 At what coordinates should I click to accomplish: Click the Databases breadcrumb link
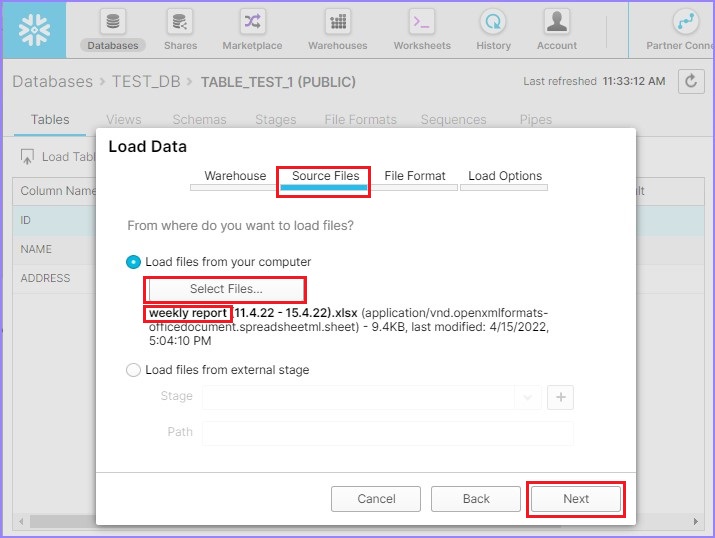(x=52, y=82)
